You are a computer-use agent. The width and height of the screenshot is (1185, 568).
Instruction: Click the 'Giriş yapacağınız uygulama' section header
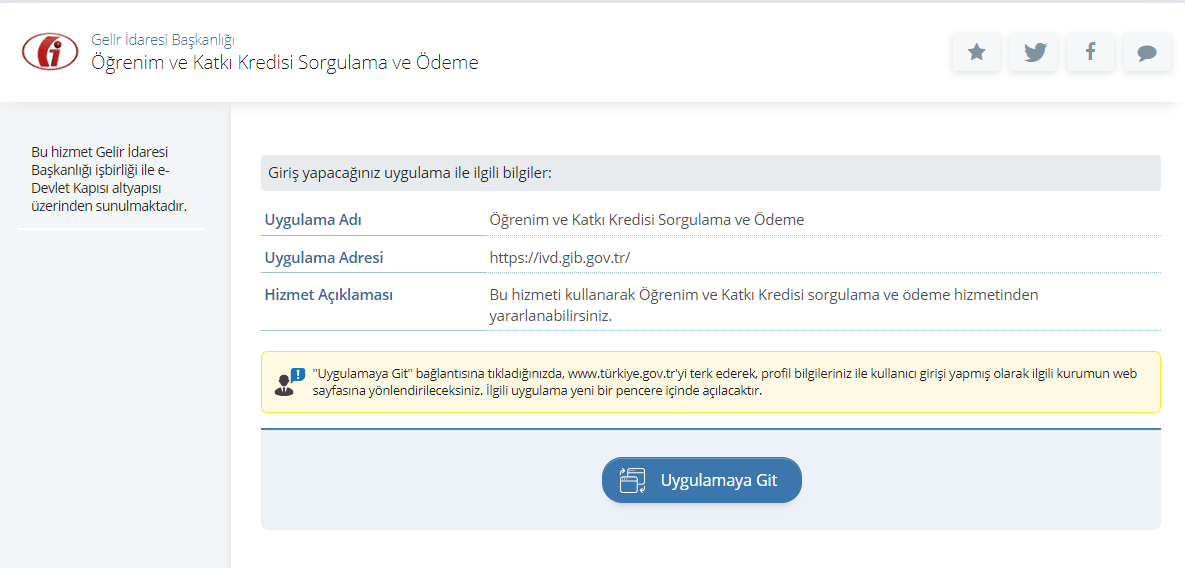click(x=410, y=173)
